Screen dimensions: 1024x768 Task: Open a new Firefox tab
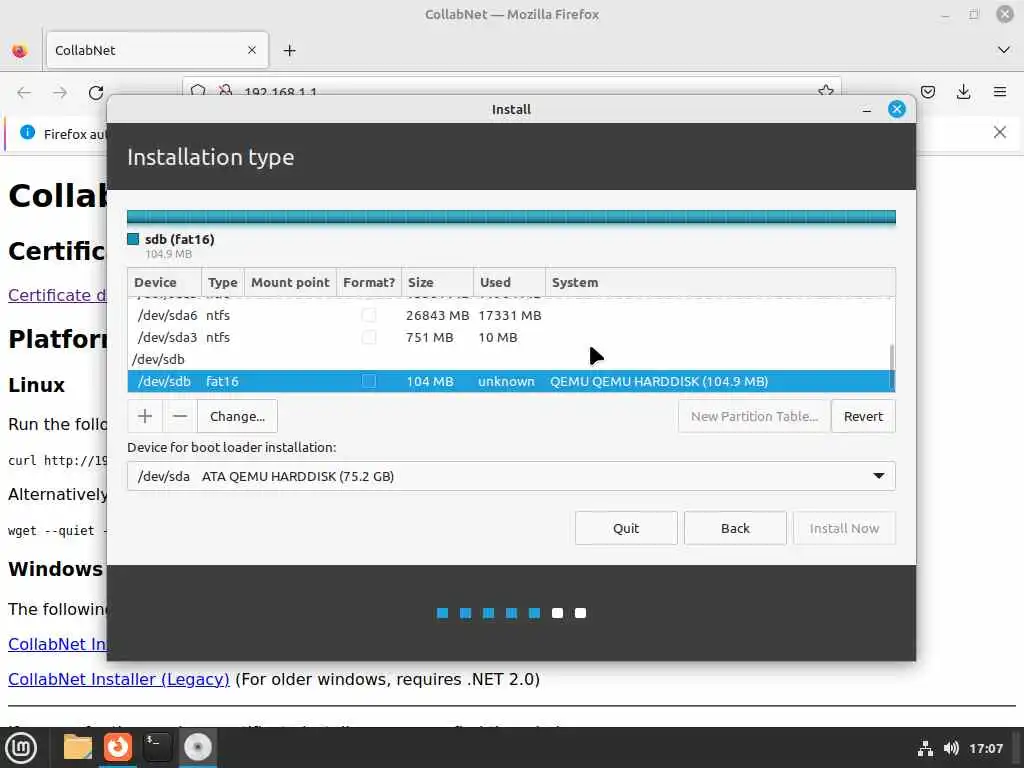[x=289, y=50]
